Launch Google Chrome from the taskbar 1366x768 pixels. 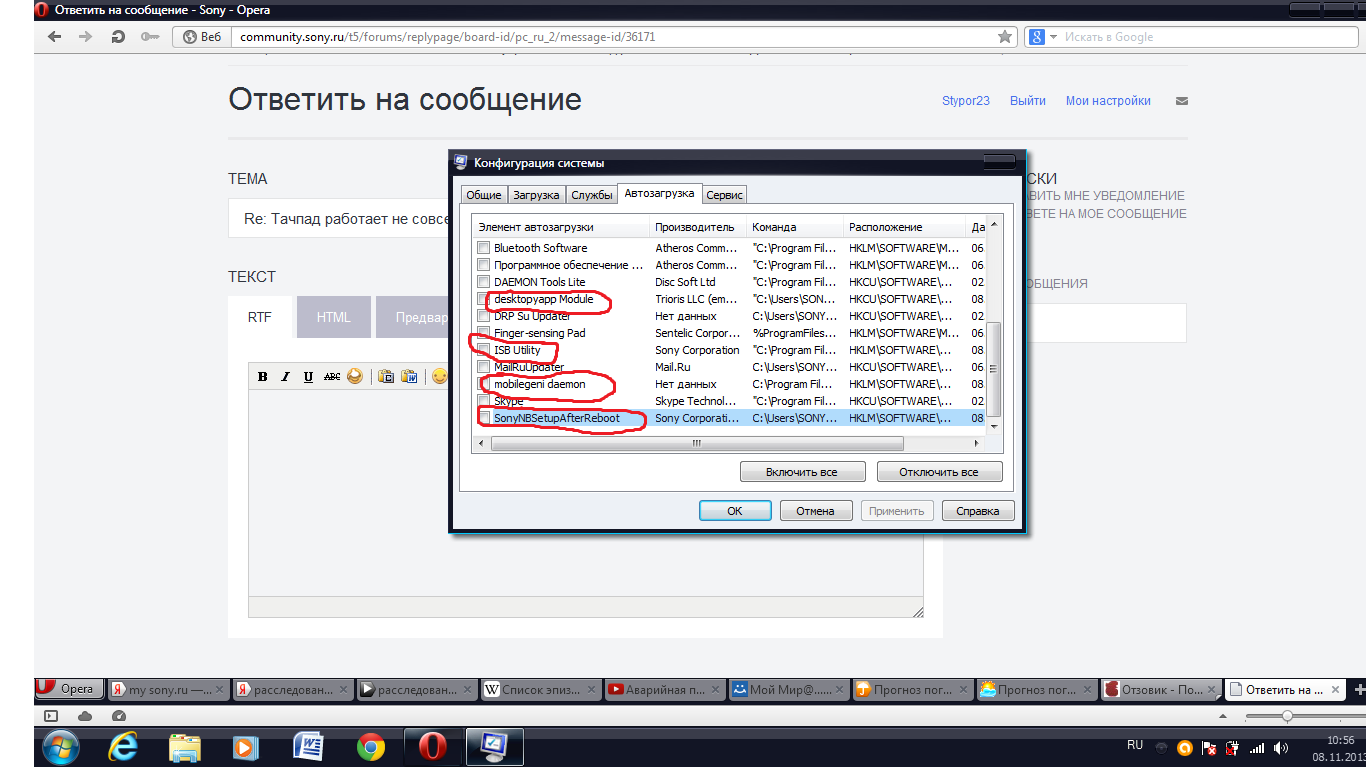pyautogui.click(x=371, y=746)
